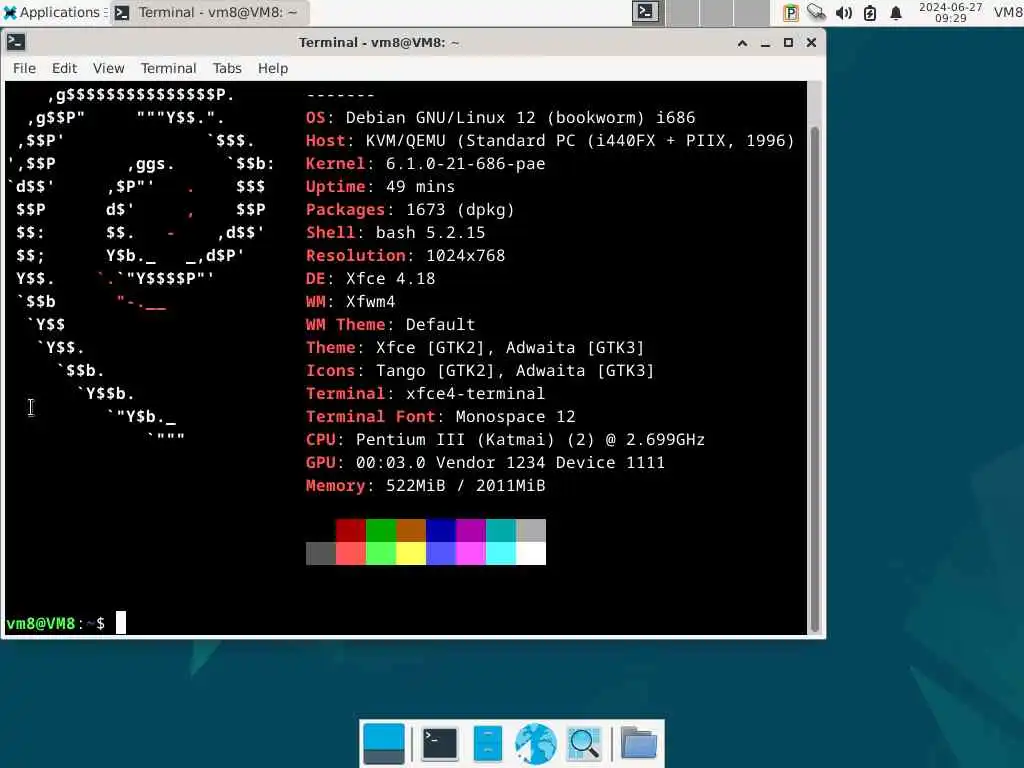Screen dimensions: 1024x768
Task: Switch to the first workspace with the terminal
Action: pos(647,12)
